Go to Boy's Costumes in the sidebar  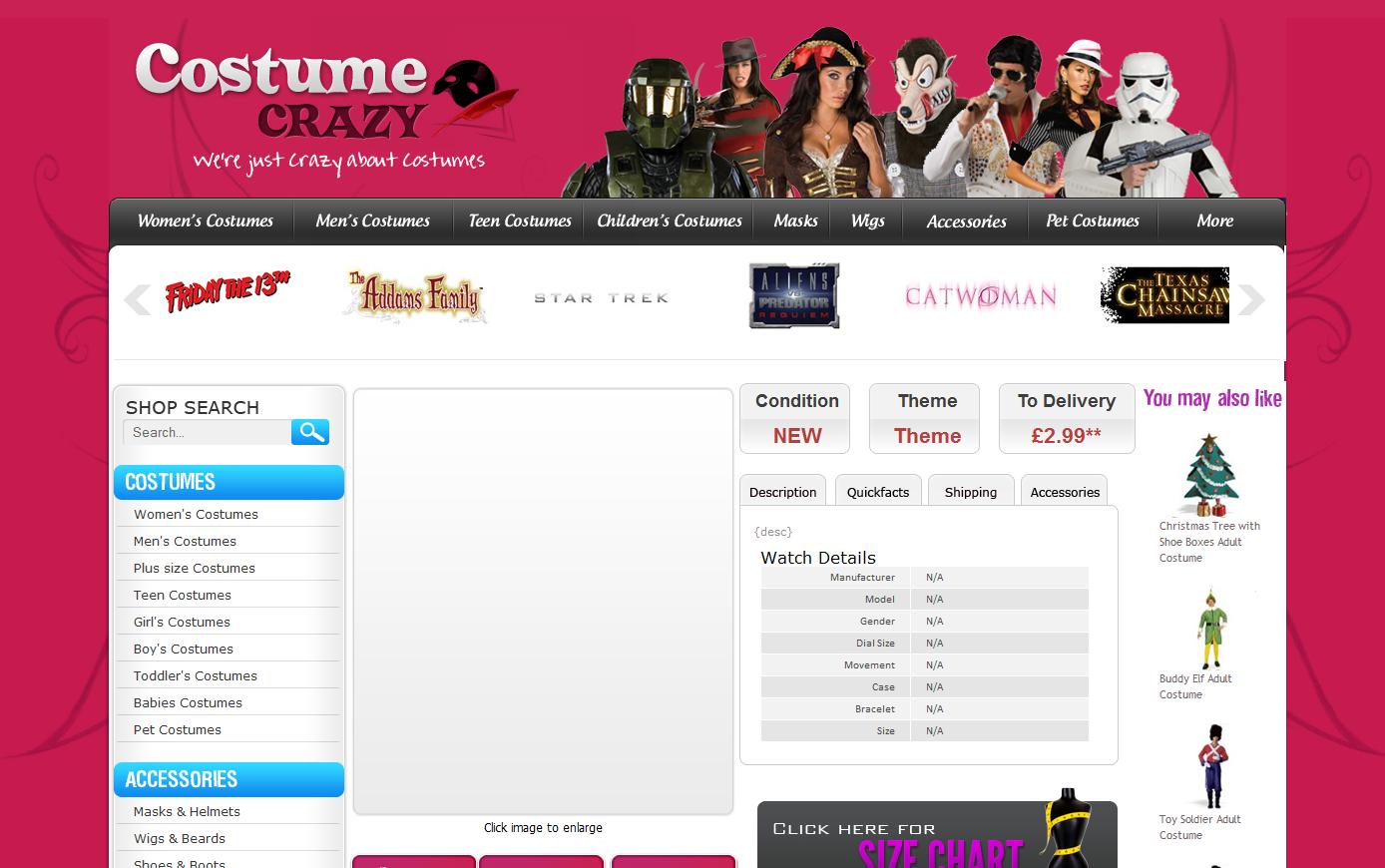click(184, 649)
